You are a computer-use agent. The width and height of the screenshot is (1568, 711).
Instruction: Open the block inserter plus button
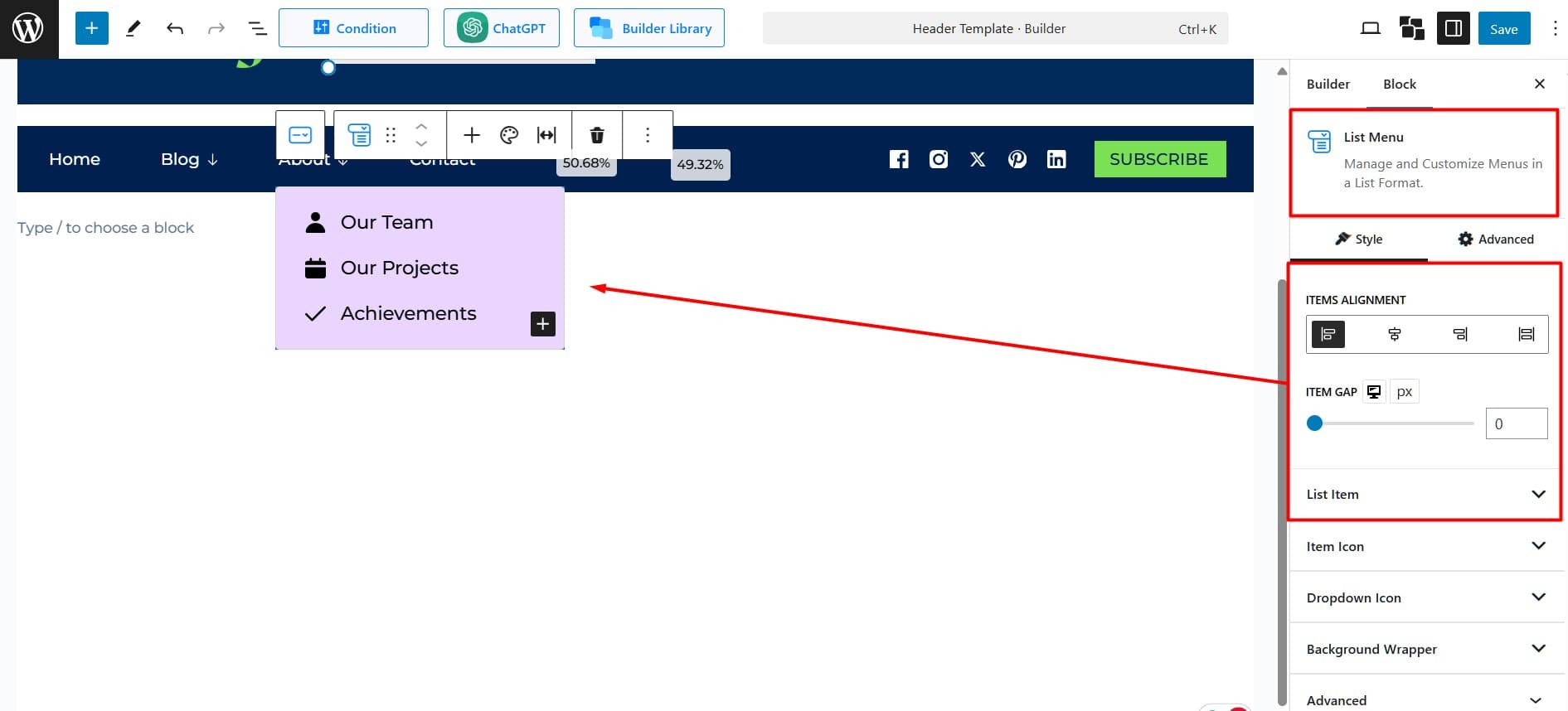click(91, 29)
